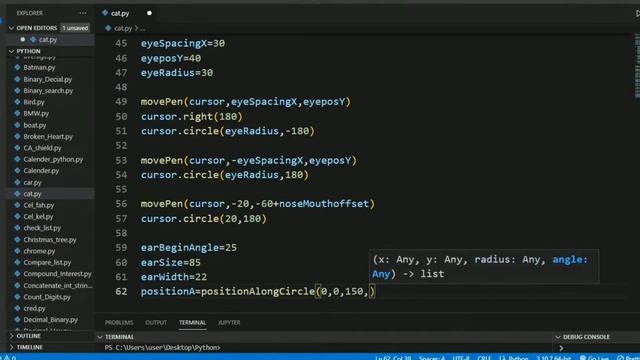Image resolution: width=640 pixels, height=360 pixels.
Task: Open Compound_Interest.py file
Action: click(57, 274)
